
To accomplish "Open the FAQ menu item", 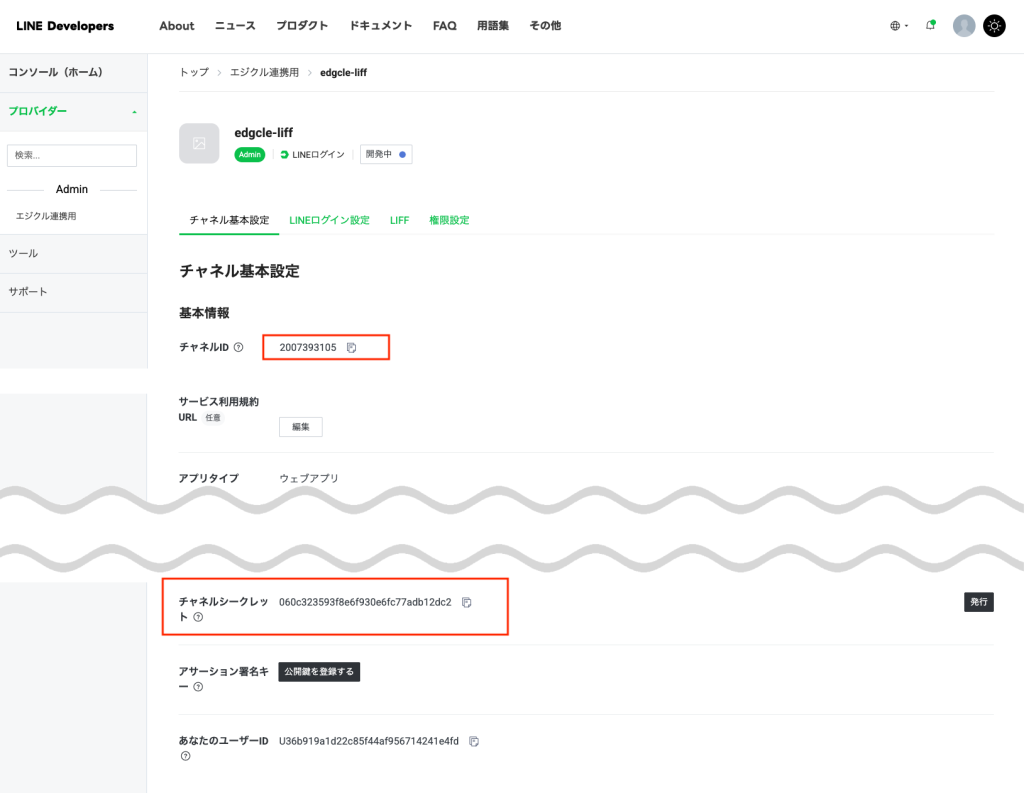I will (x=444, y=26).
